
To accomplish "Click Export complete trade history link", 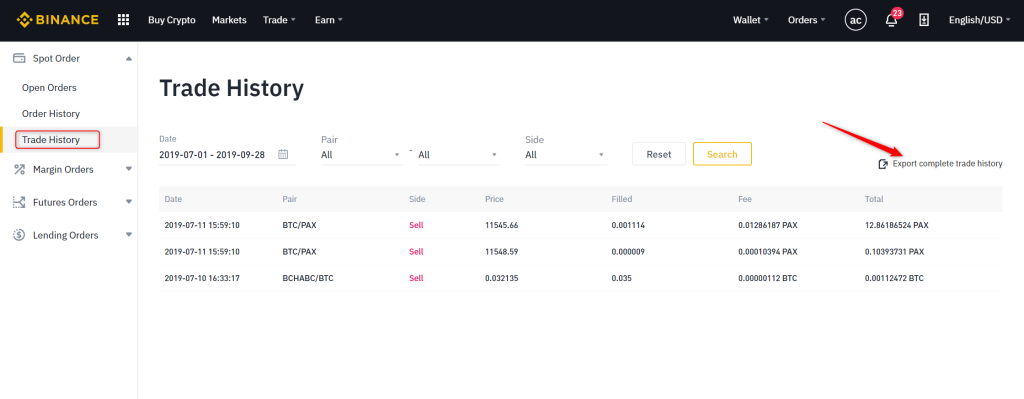I will 947,164.
